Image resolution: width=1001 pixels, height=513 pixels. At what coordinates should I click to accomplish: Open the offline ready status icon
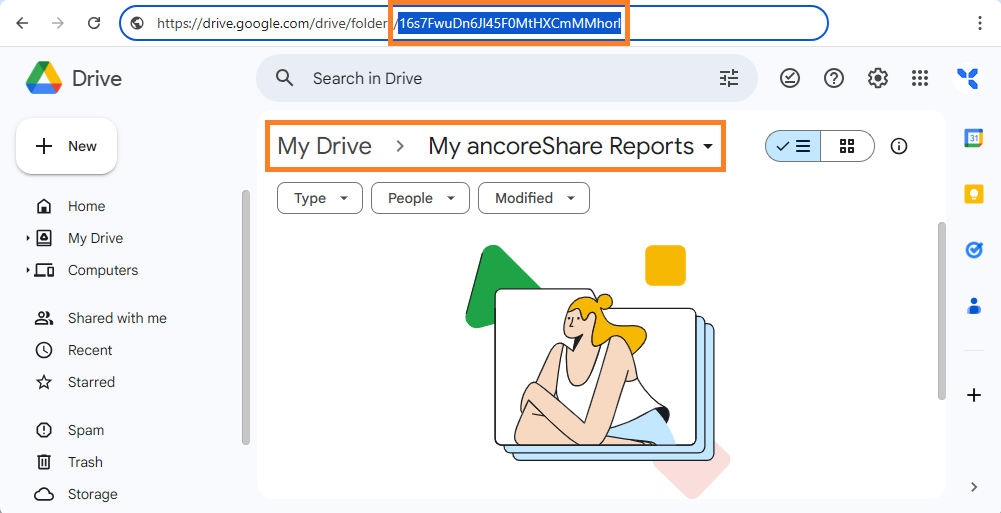click(x=790, y=78)
